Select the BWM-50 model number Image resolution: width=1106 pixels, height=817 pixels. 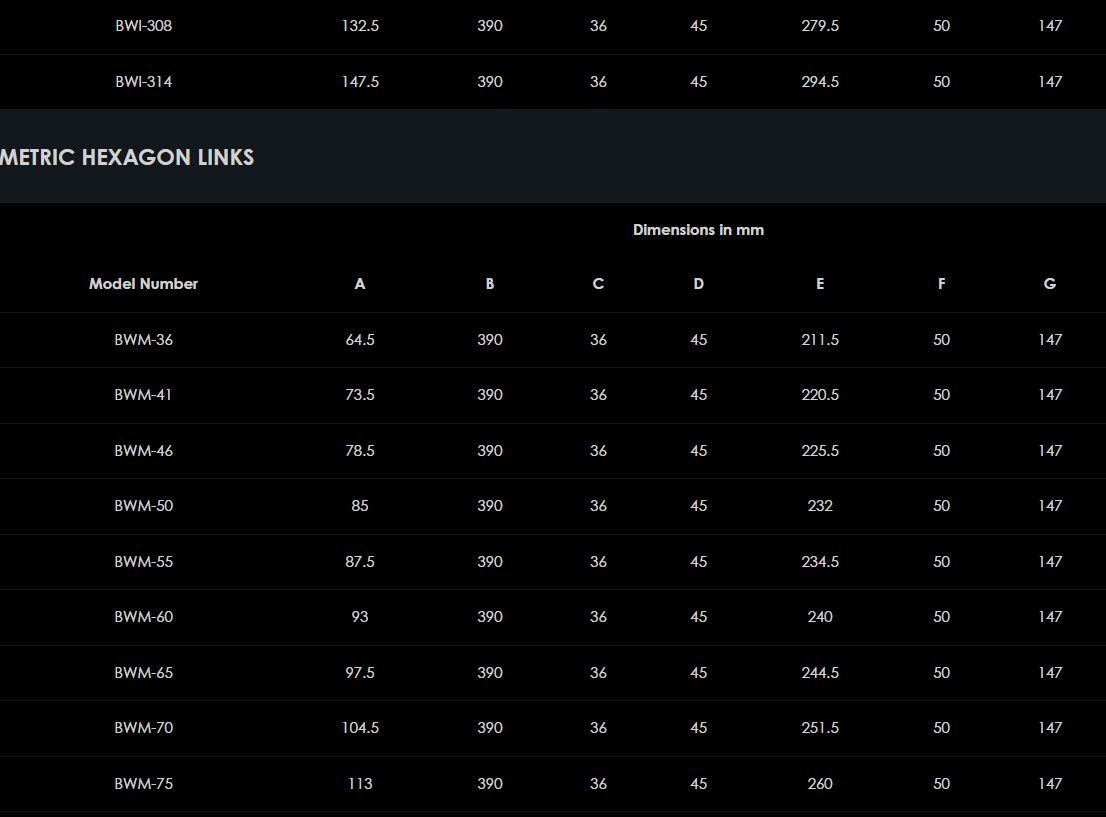[143, 506]
